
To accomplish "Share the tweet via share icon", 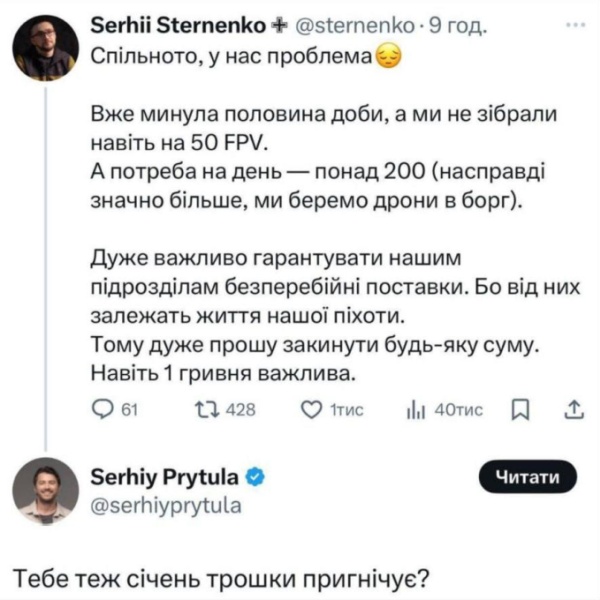I will point(573,408).
